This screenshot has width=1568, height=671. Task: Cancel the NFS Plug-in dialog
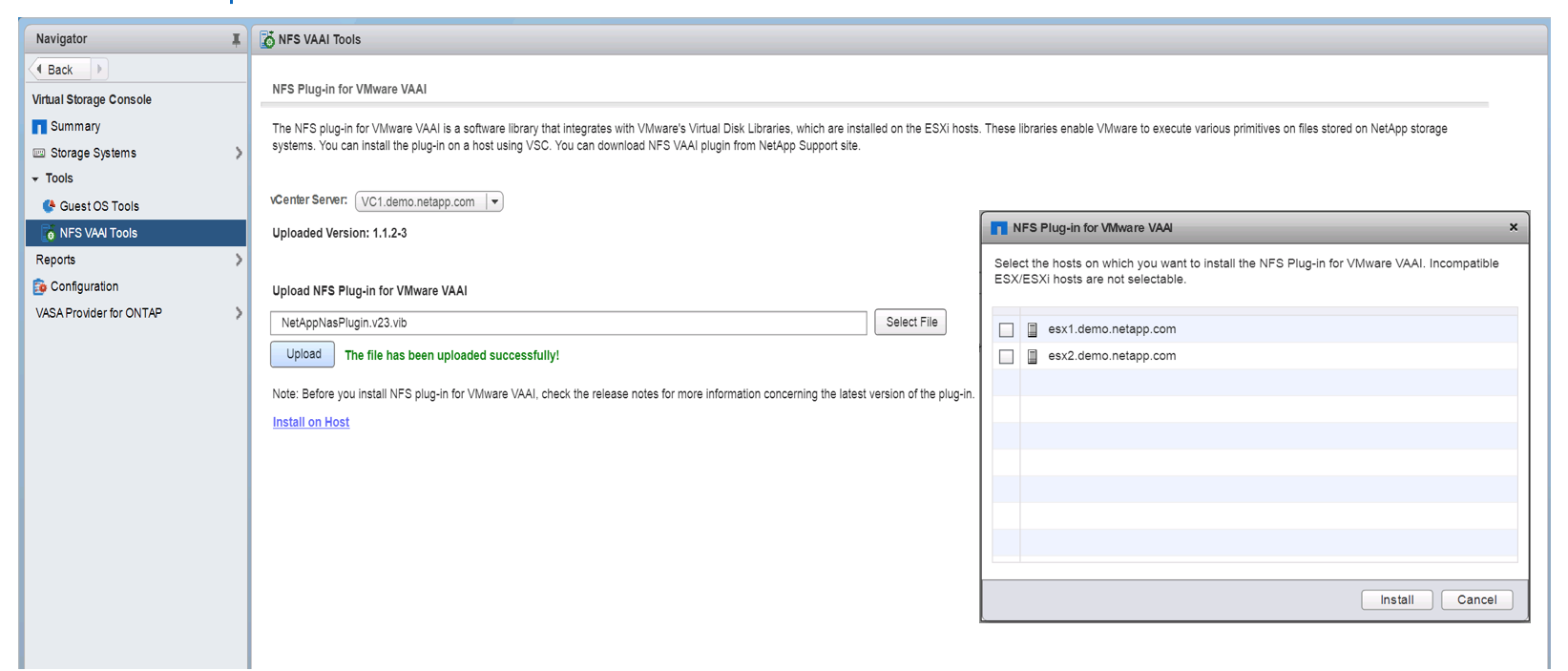pyautogui.click(x=1476, y=599)
